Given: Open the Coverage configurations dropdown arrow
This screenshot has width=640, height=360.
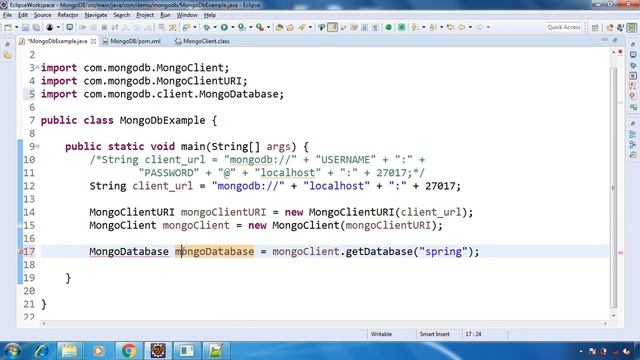Looking at the screenshot, I should pyautogui.click(x=251, y=27).
